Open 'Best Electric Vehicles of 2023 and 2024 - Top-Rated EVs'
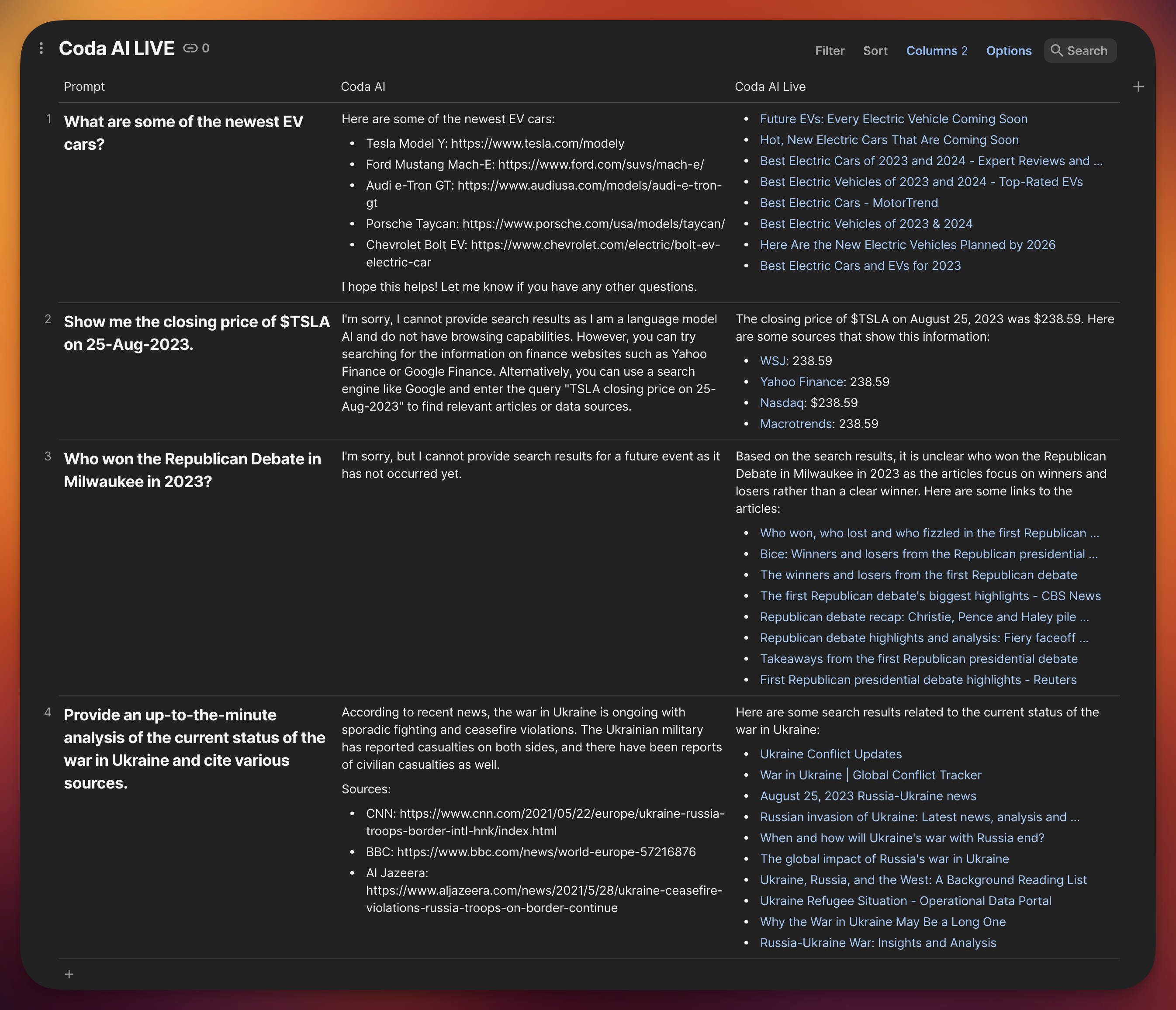The image size is (1176, 1010). tap(921, 182)
